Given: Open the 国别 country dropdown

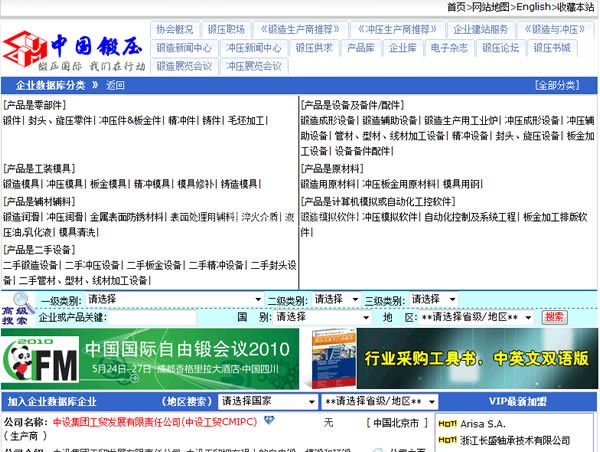Looking at the screenshot, I should click(x=322, y=317).
